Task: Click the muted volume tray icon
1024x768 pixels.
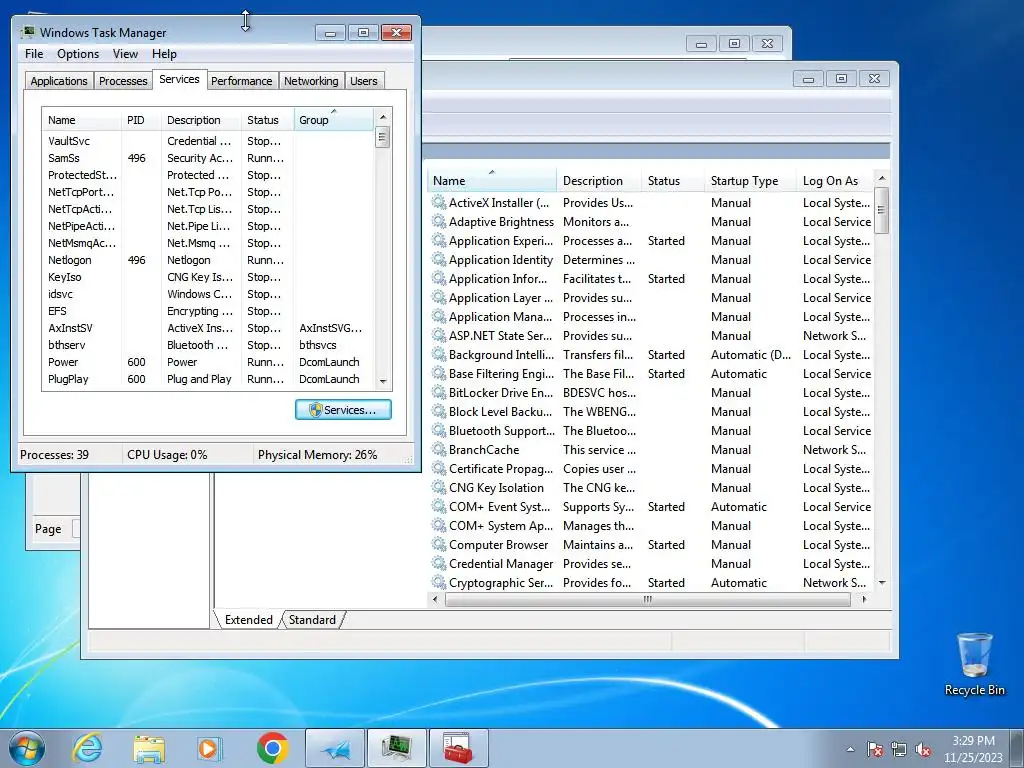Action: [x=923, y=749]
